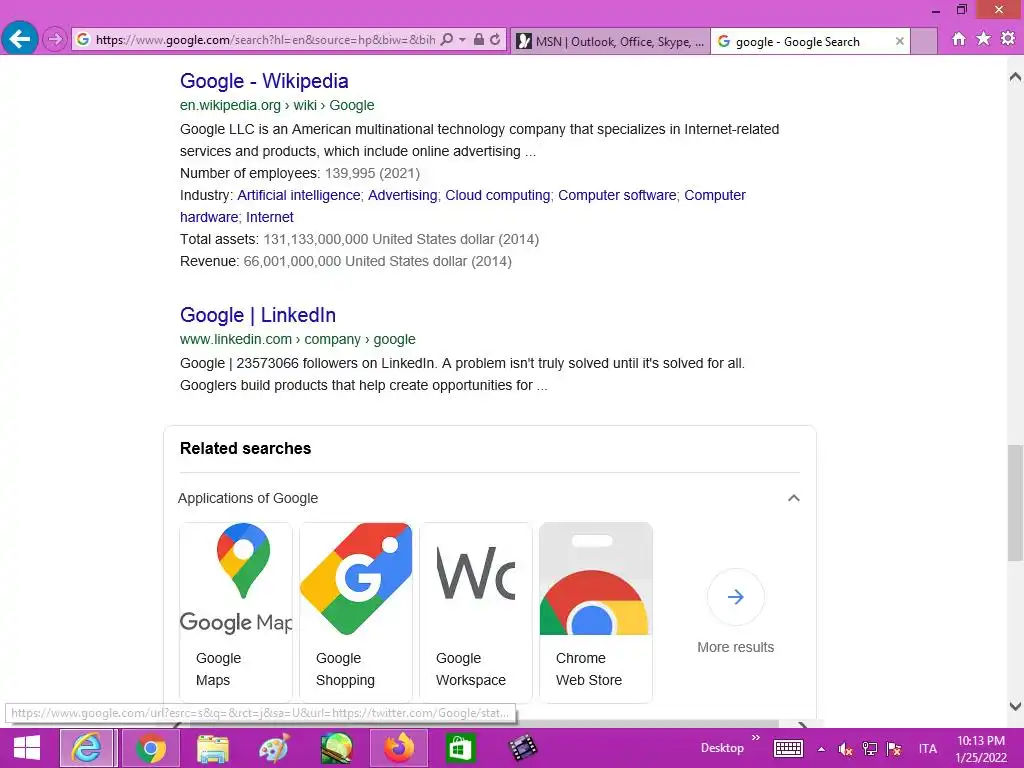
Task: Click the search magnifier in address bar
Action: (x=447, y=40)
